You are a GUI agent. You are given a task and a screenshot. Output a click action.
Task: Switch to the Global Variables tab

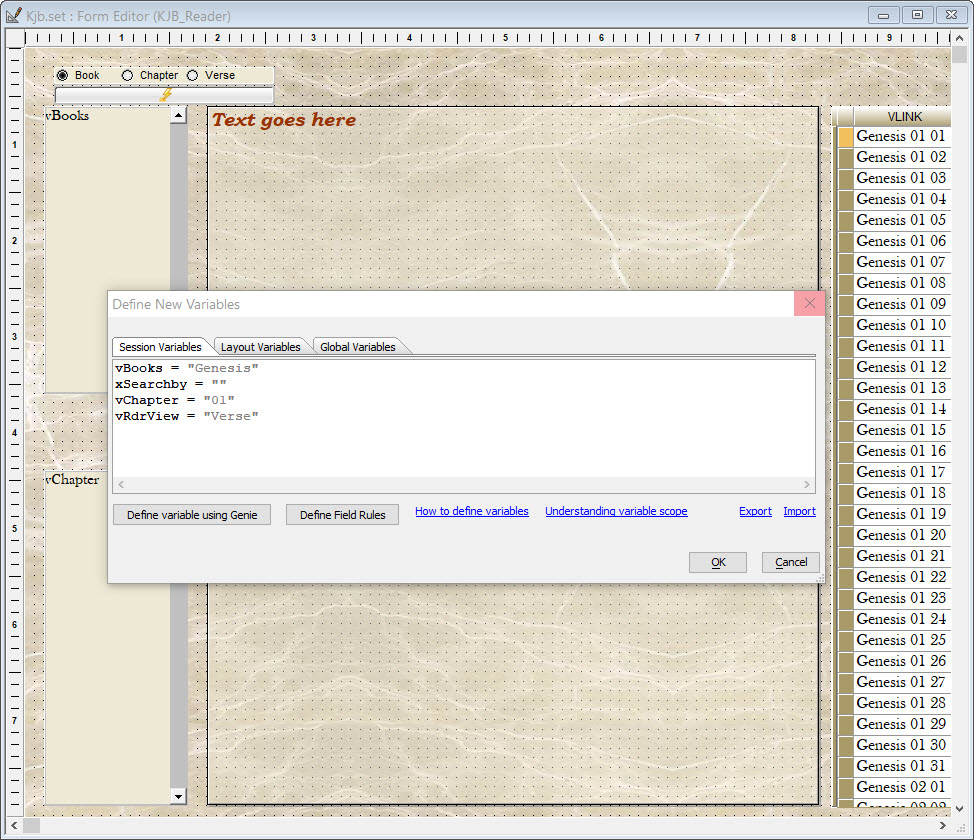point(357,346)
